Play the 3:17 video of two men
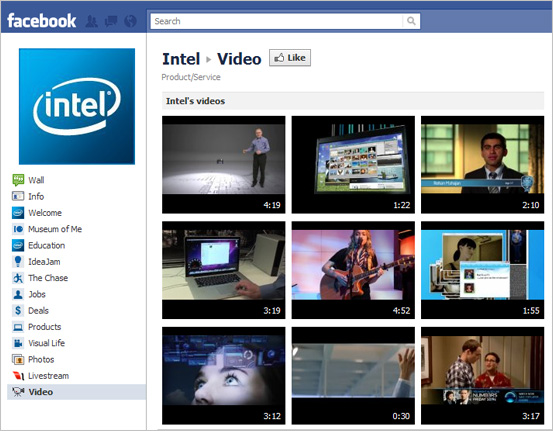Viewport: 553px width, 431px height. (482, 376)
